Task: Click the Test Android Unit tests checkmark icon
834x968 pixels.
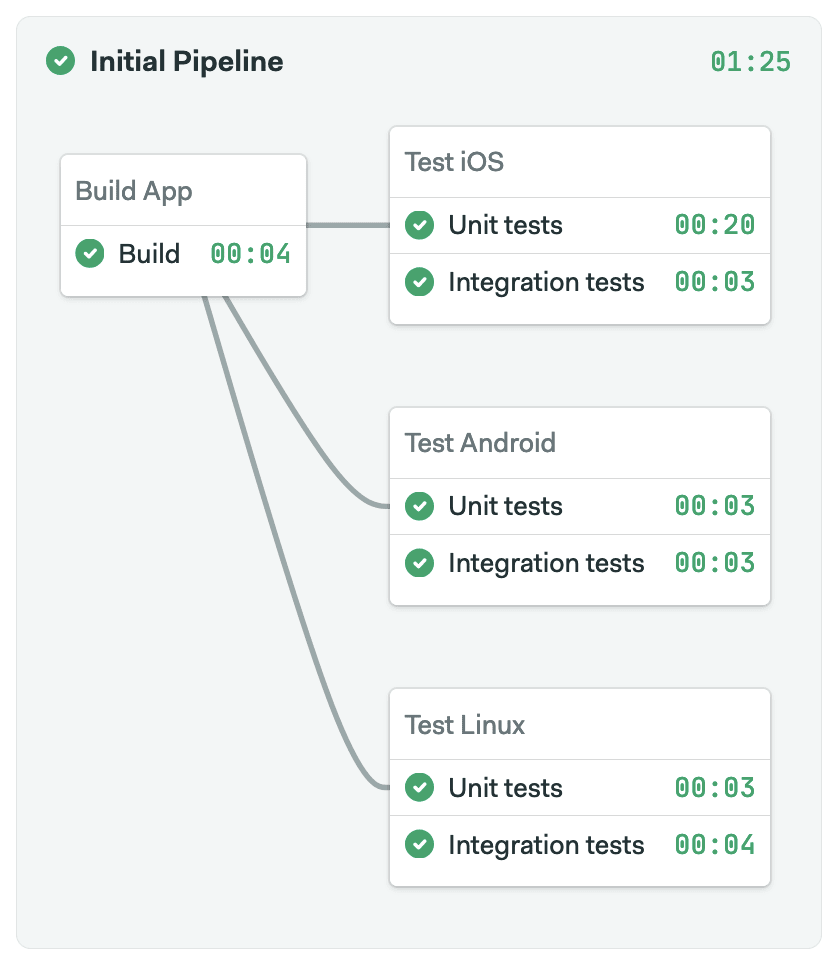Action: click(419, 506)
